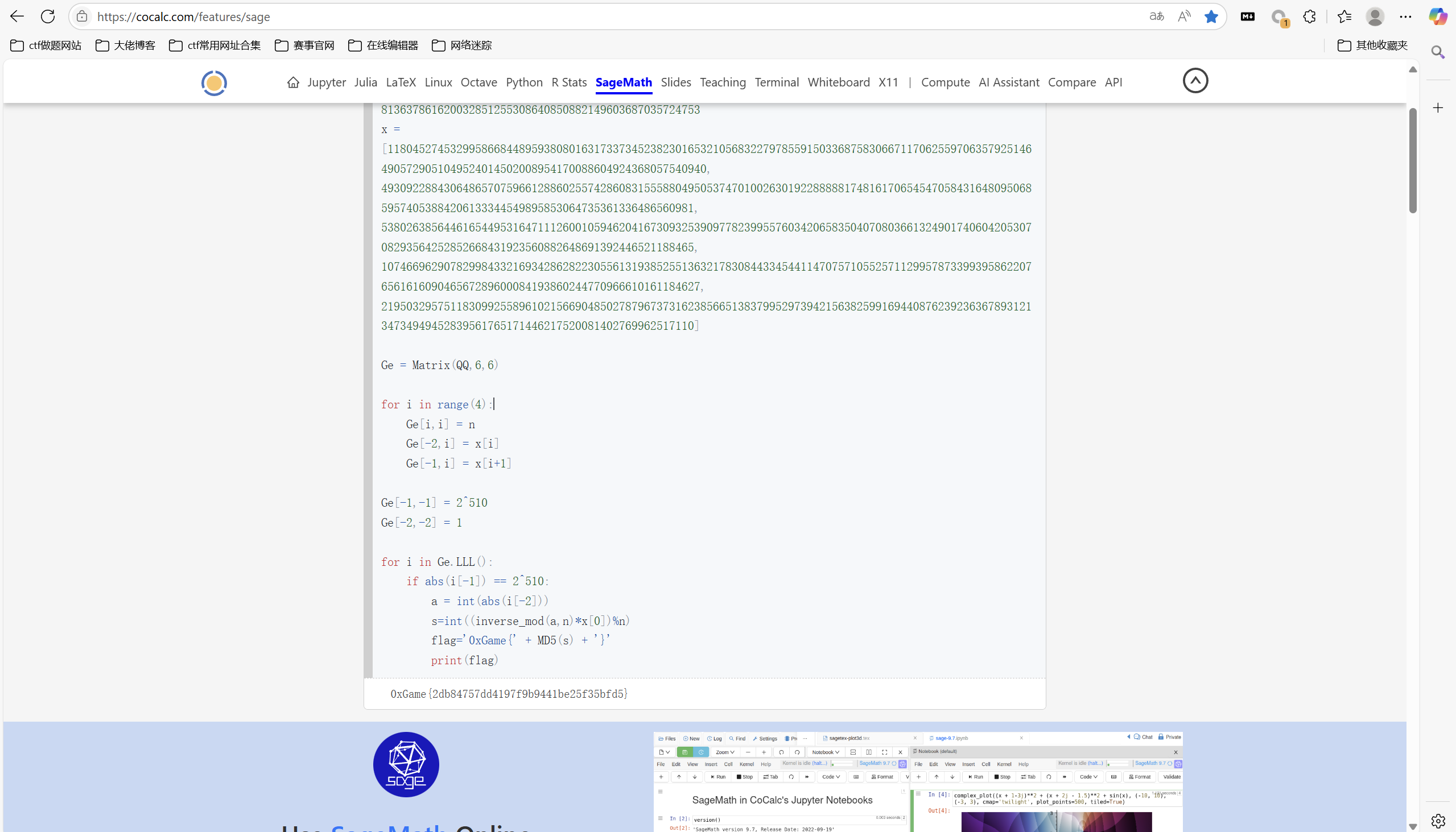Open the 大佬博客 bookmark folder
The image size is (1456, 832).
tap(125, 45)
